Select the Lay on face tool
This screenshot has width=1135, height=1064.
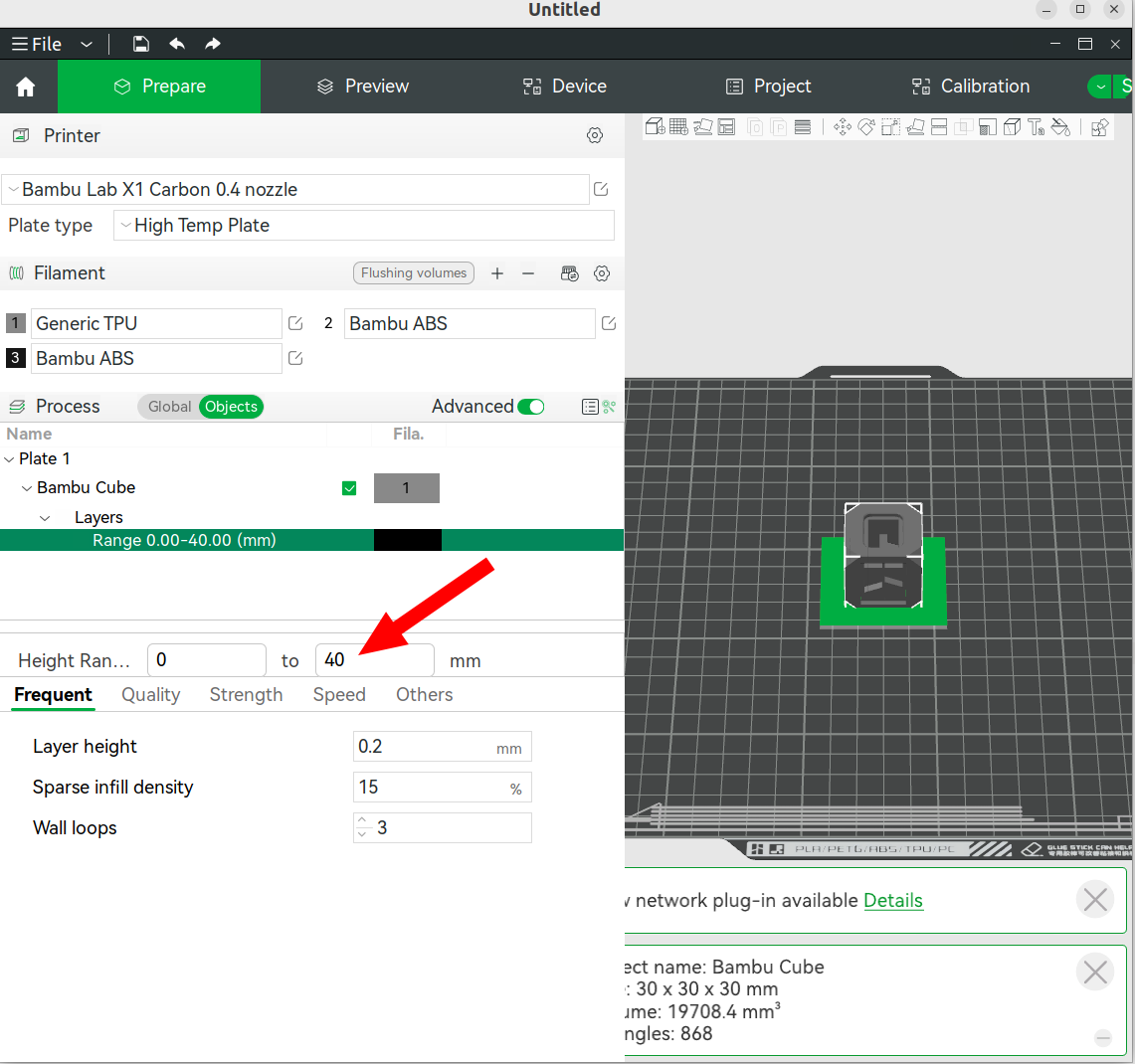[915, 127]
